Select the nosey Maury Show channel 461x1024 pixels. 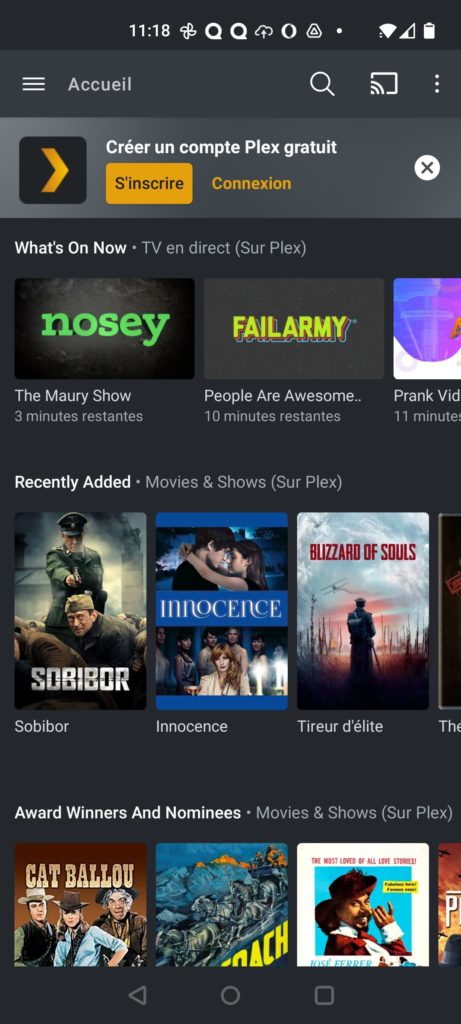104,328
